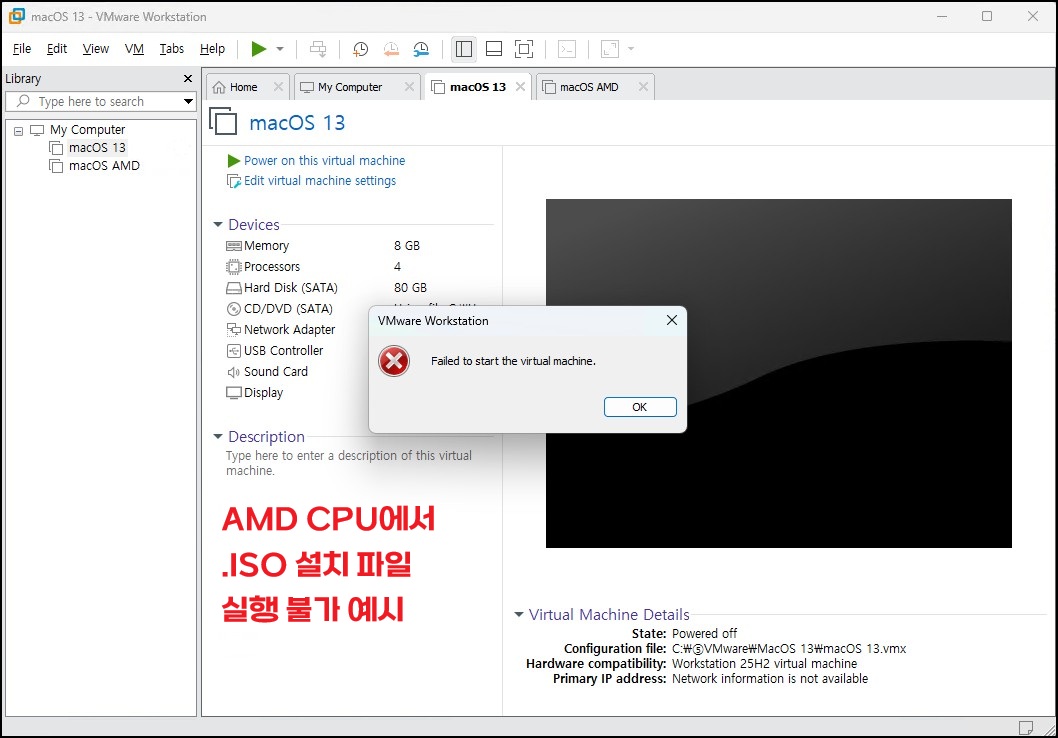The image size is (1058, 738).
Task: Open the Tabs menu
Action: point(171,49)
